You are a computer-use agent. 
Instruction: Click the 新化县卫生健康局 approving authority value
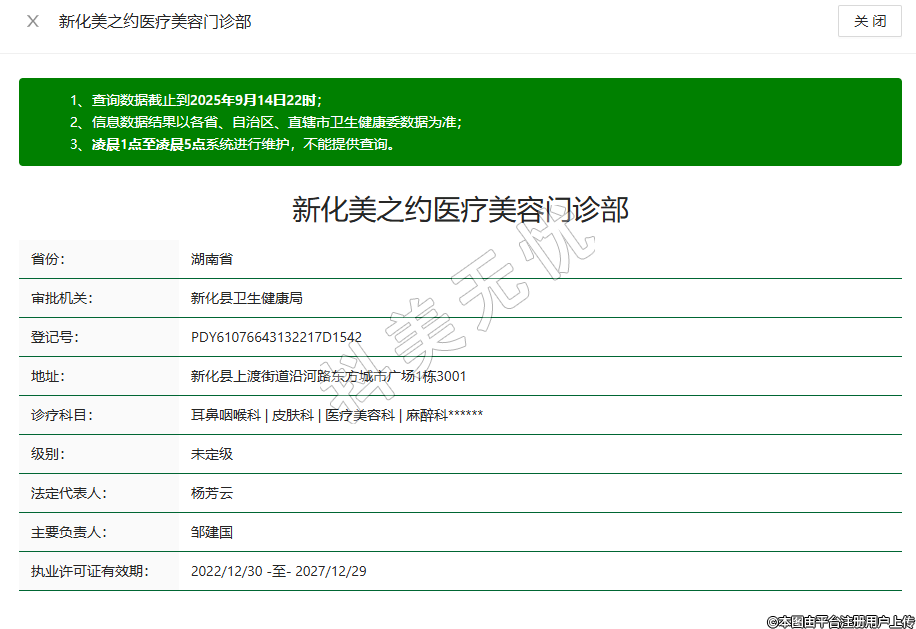click(x=247, y=298)
